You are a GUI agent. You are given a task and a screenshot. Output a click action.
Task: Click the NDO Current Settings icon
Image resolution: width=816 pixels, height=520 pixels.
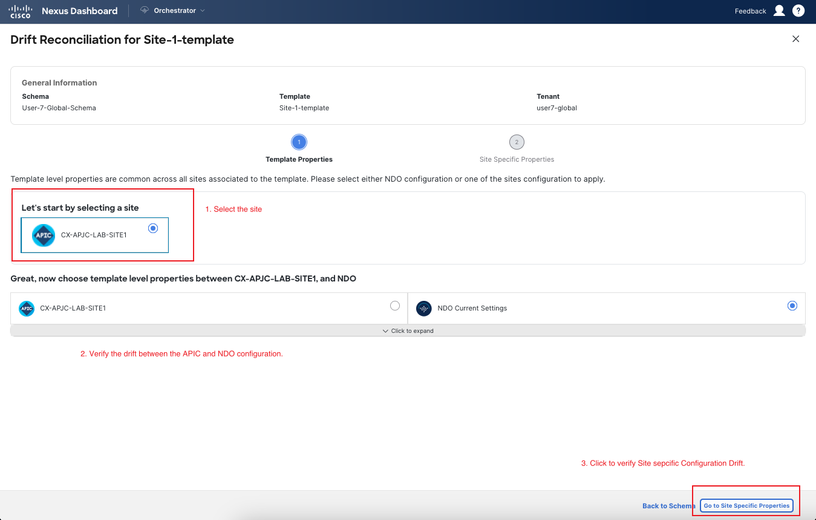click(x=424, y=308)
